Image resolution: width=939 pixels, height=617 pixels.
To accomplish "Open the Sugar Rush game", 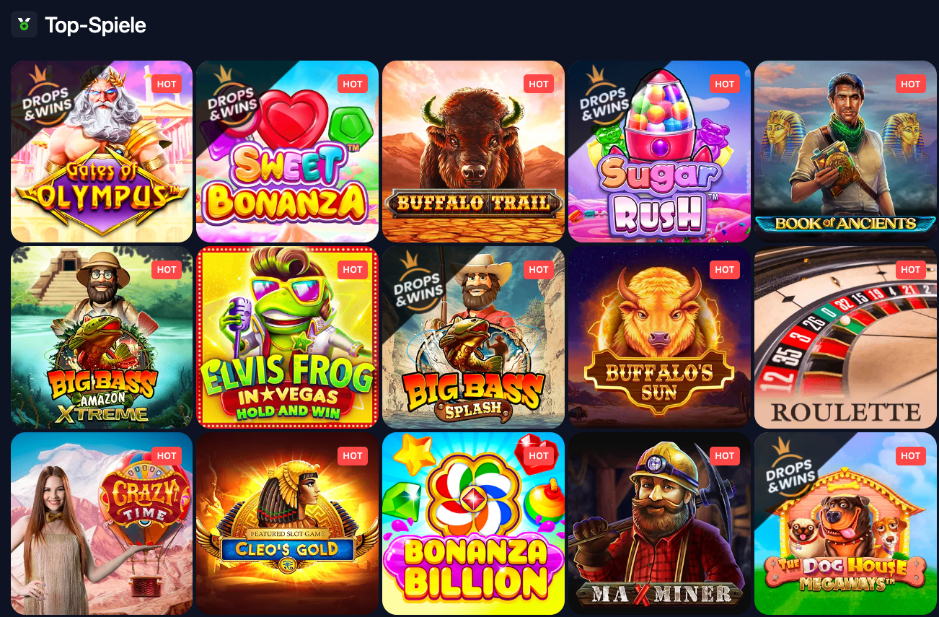I will [659, 151].
